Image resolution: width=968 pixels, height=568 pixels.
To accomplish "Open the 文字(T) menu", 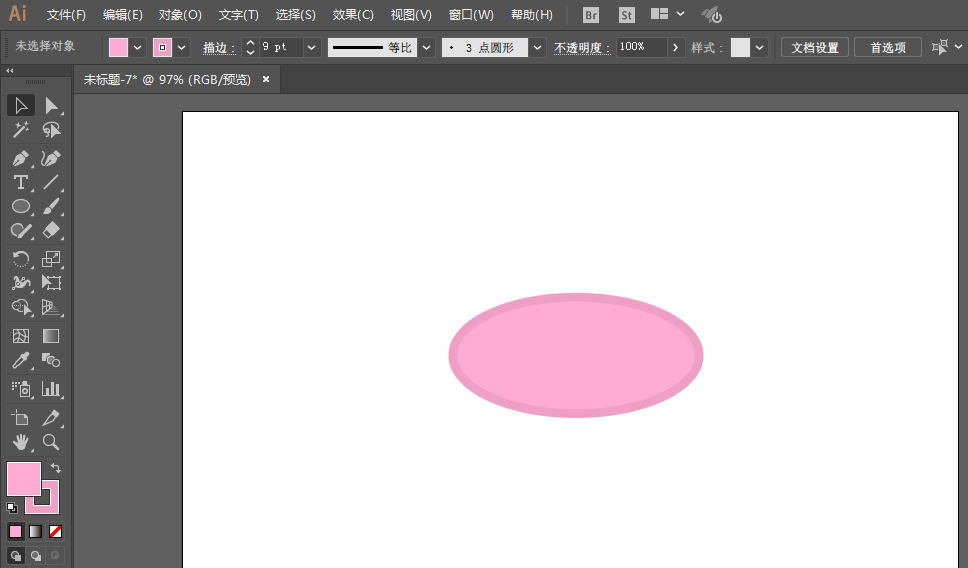I will 238,15.
